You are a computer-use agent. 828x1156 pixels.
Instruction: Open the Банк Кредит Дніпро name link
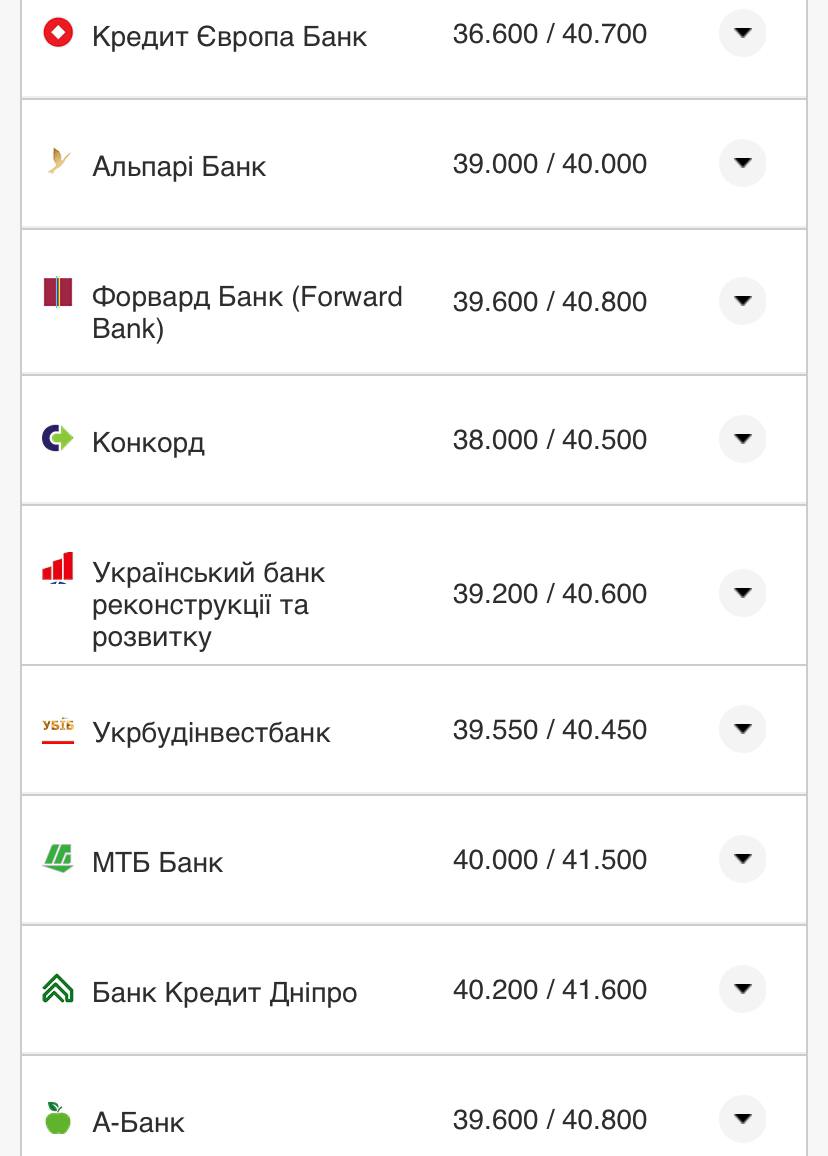(224, 992)
